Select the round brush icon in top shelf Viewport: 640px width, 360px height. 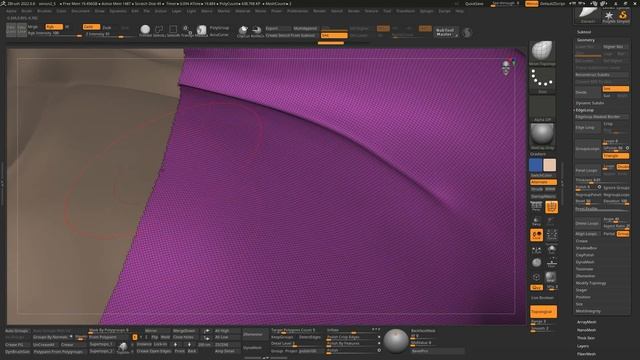pos(145,29)
